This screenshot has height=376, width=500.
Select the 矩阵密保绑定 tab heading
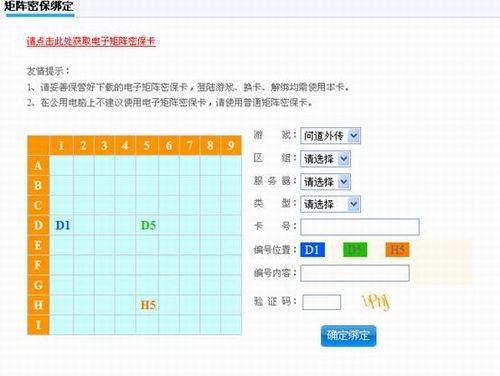39,6
